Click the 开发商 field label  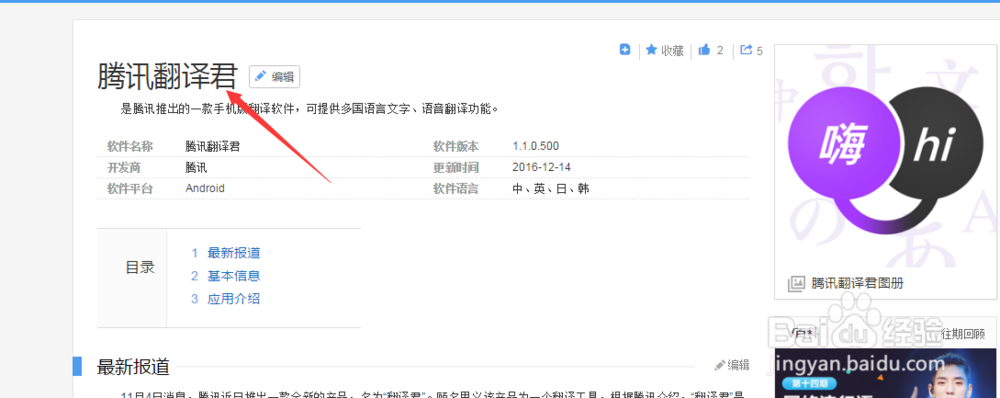124,167
